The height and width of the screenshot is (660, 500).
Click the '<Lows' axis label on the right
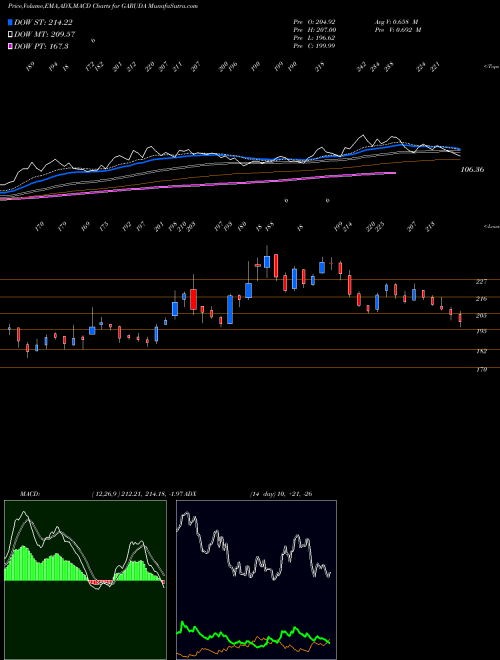tap(491, 226)
